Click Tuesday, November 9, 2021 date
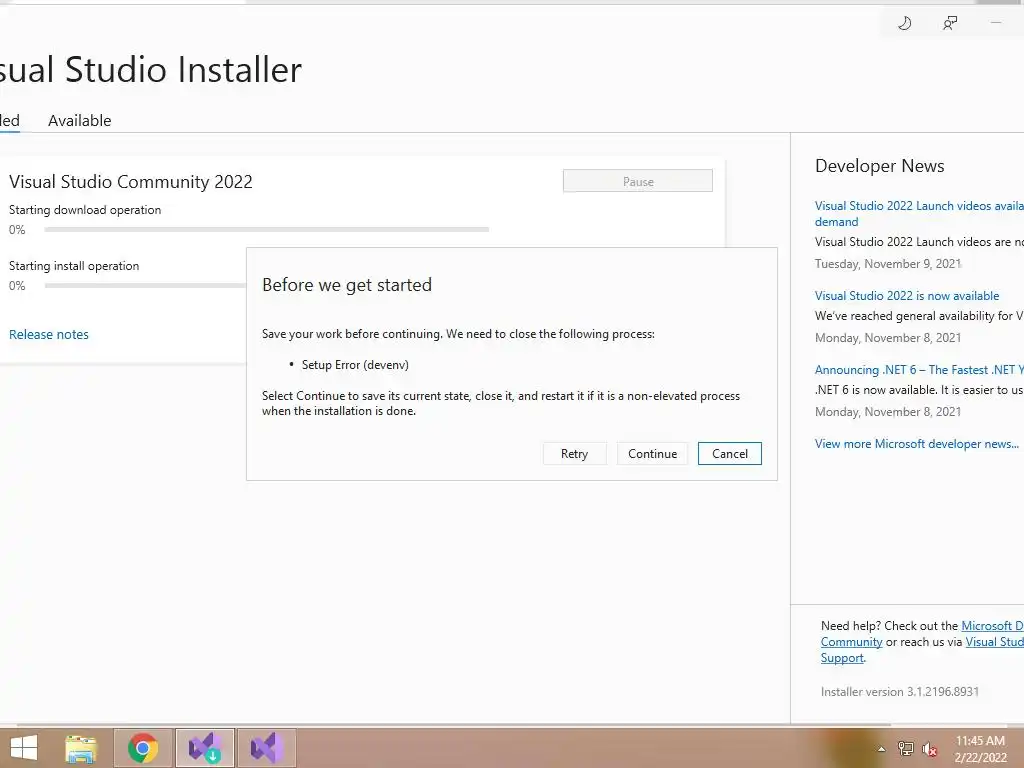 tap(888, 264)
